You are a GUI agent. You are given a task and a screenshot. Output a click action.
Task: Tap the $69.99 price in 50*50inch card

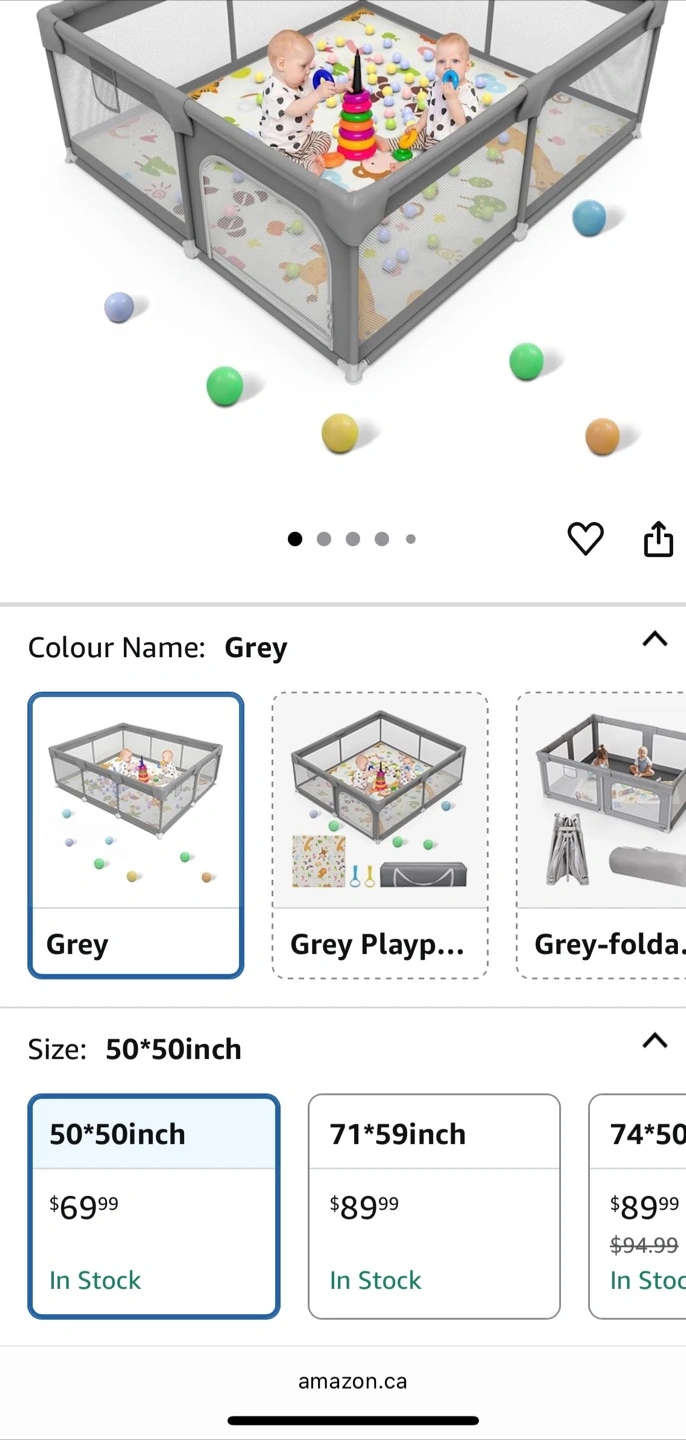84,1208
